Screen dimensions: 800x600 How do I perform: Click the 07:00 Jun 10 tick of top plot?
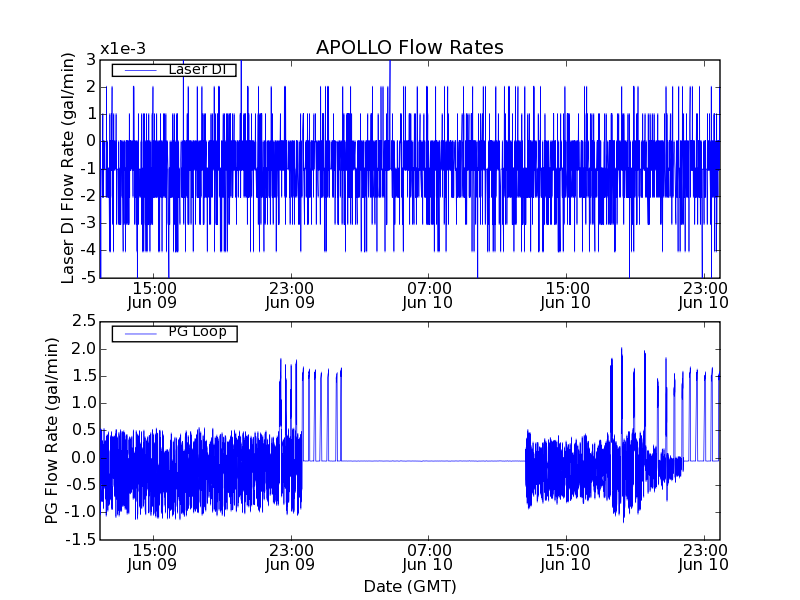[x=428, y=295]
